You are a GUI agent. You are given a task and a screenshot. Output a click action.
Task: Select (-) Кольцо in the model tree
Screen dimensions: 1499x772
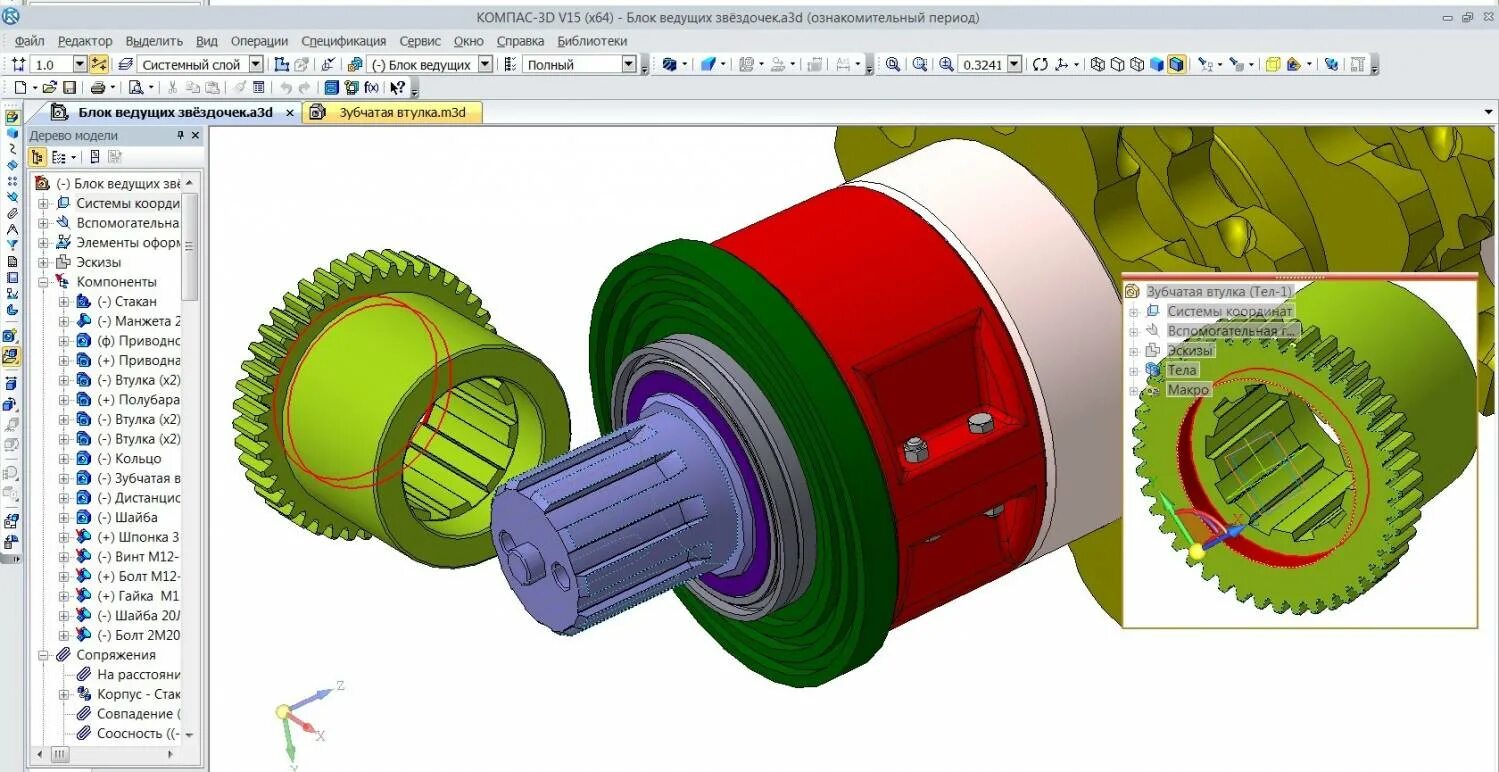(129, 458)
